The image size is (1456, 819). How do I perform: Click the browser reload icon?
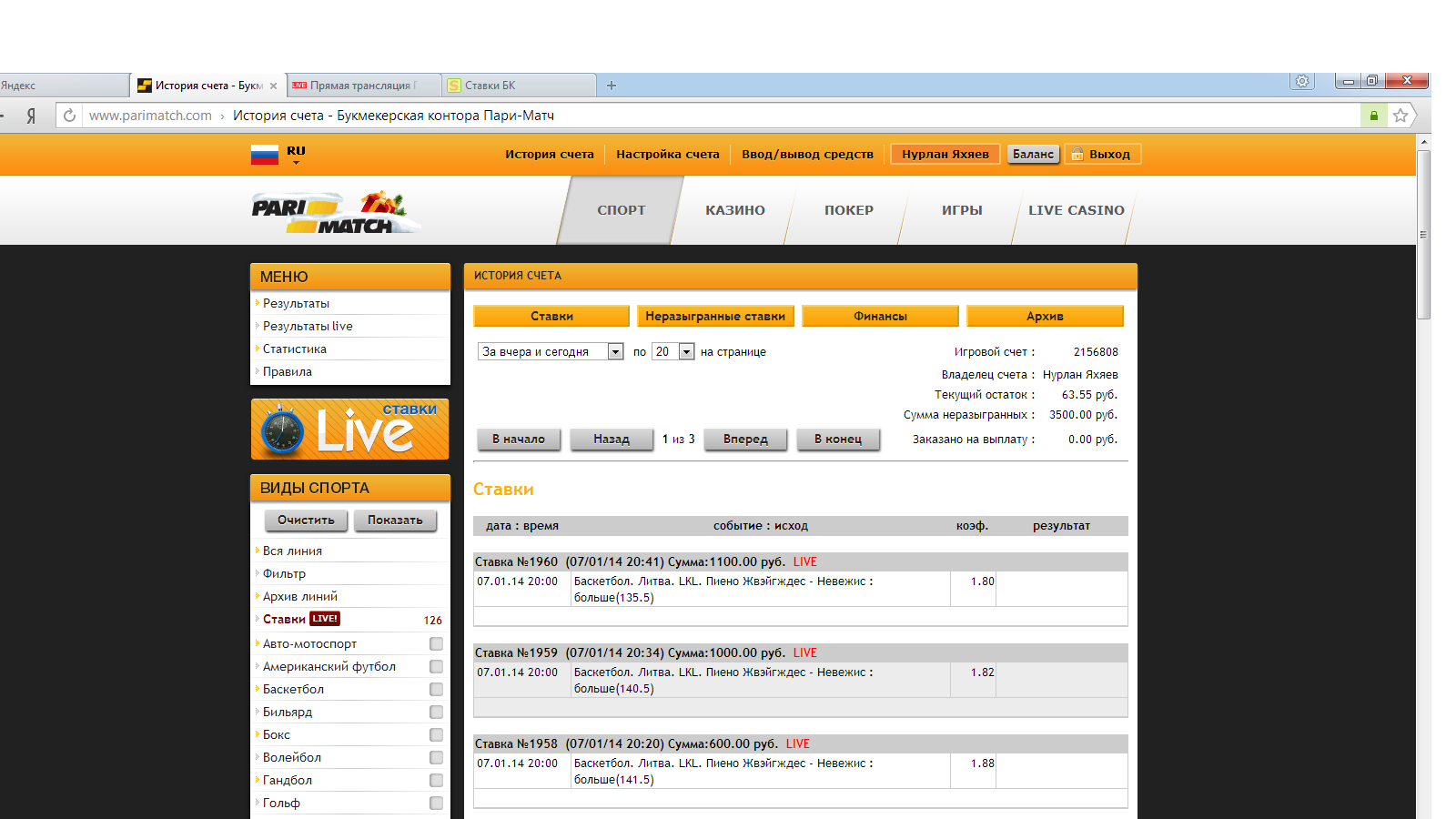point(69,116)
